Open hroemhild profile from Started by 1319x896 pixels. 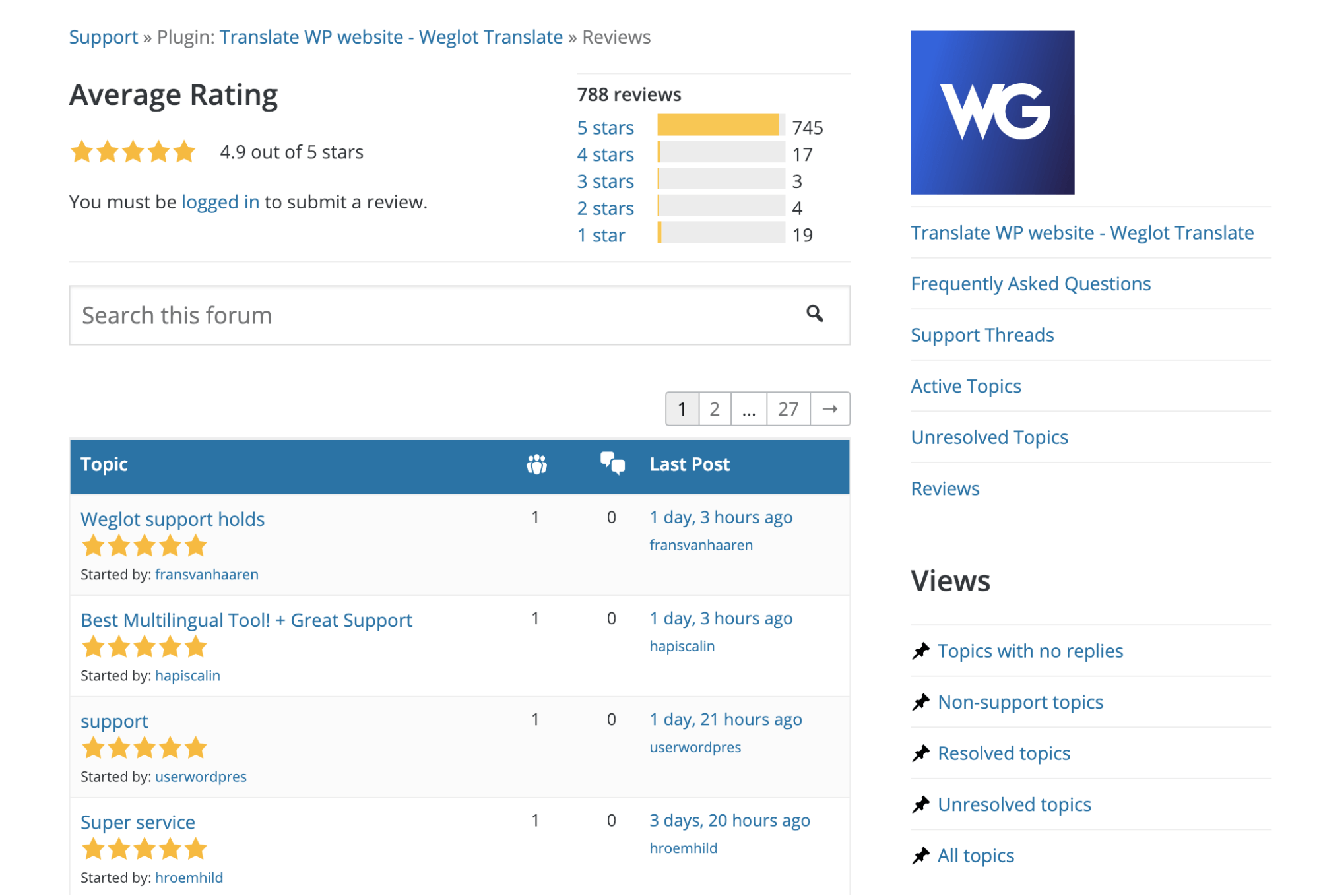click(x=189, y=878)
